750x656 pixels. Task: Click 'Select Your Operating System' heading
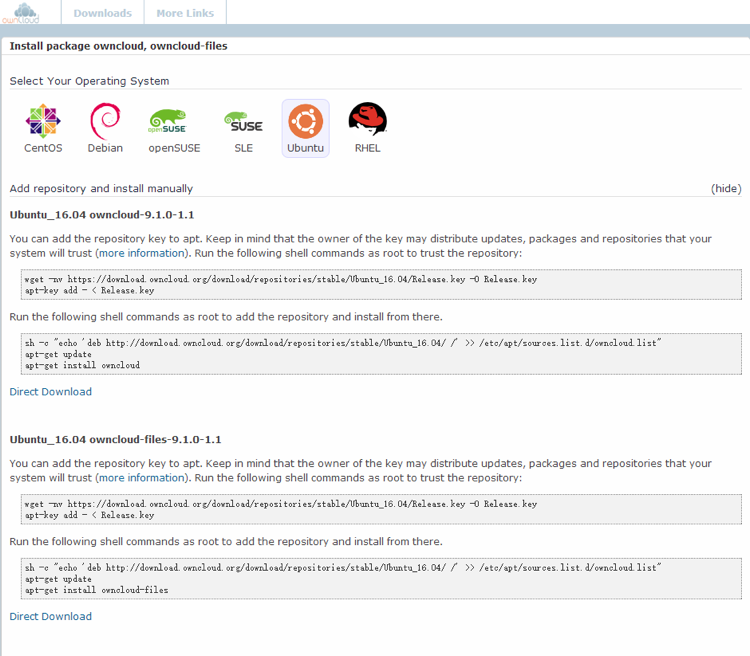pos(89,81)
